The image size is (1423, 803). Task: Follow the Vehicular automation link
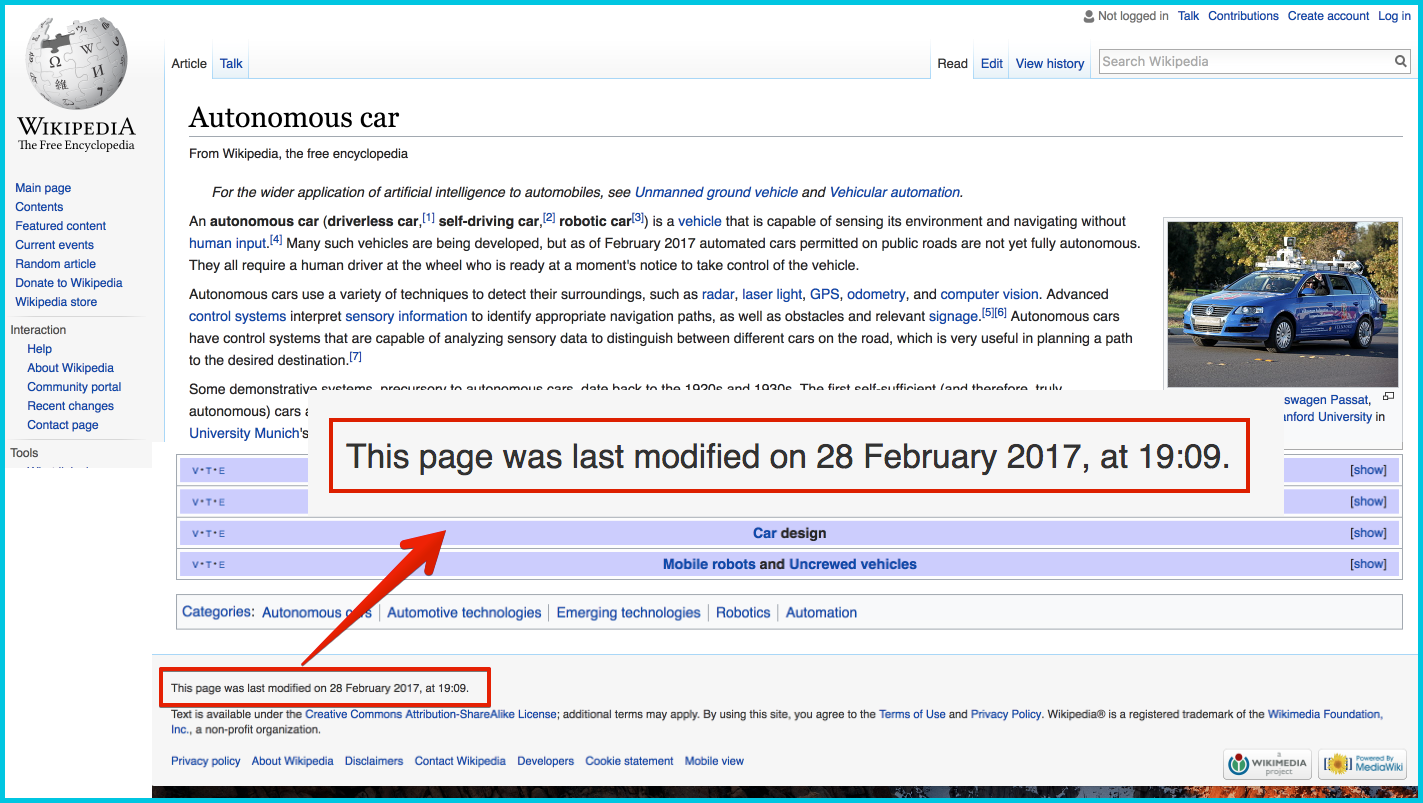[x=894, y=192]
